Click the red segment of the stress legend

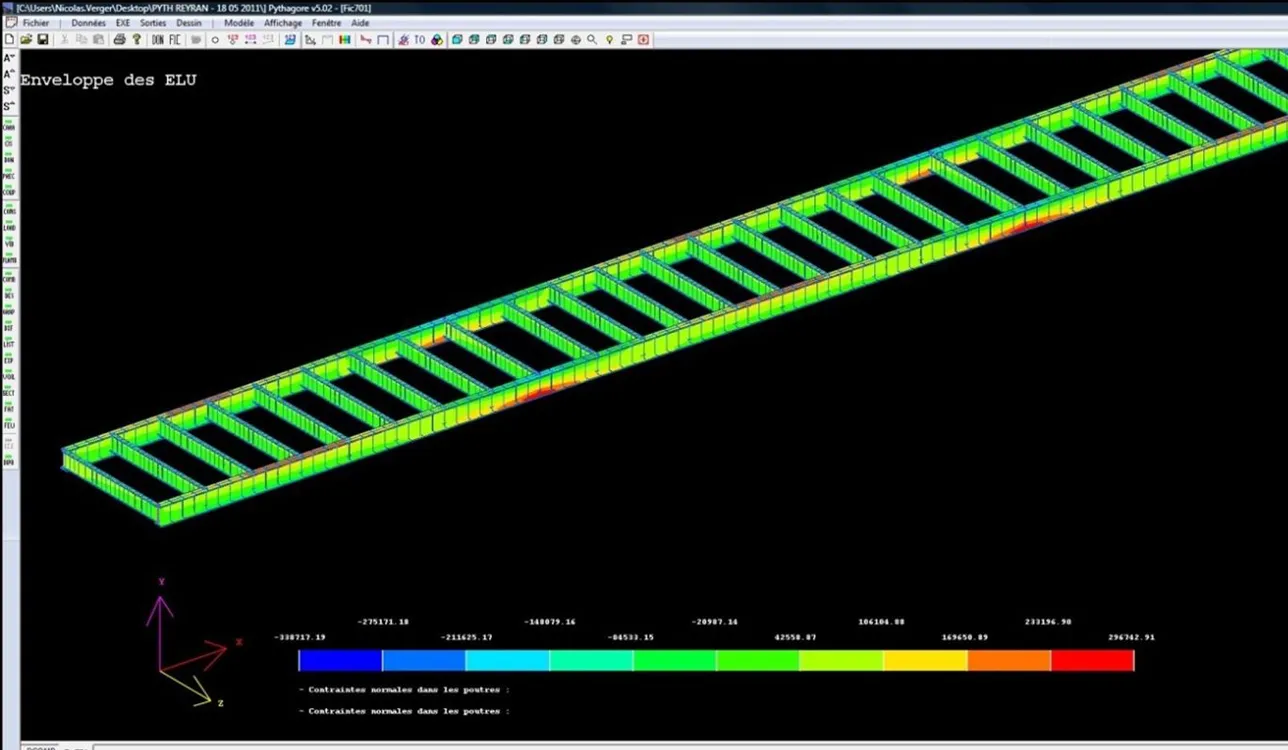coord(1092,661)
